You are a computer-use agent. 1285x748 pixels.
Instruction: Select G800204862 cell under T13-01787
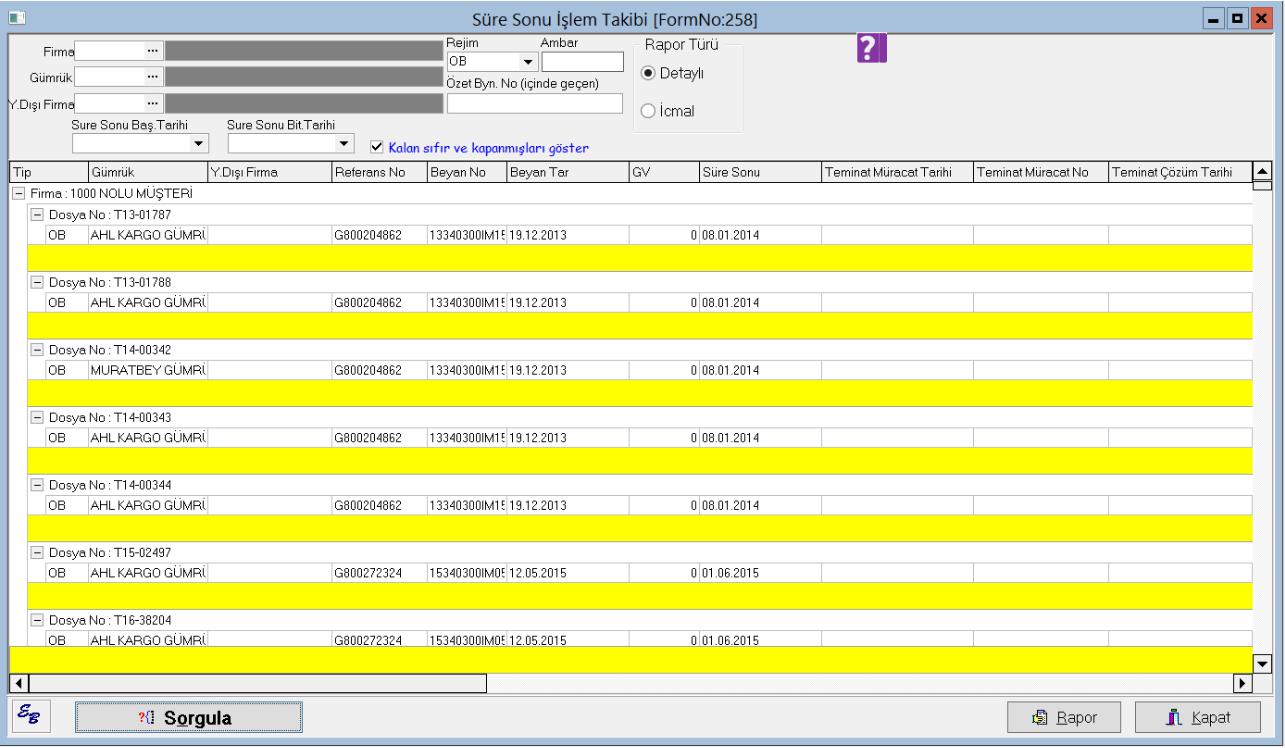pyautogui.click(x=378, y=235)
